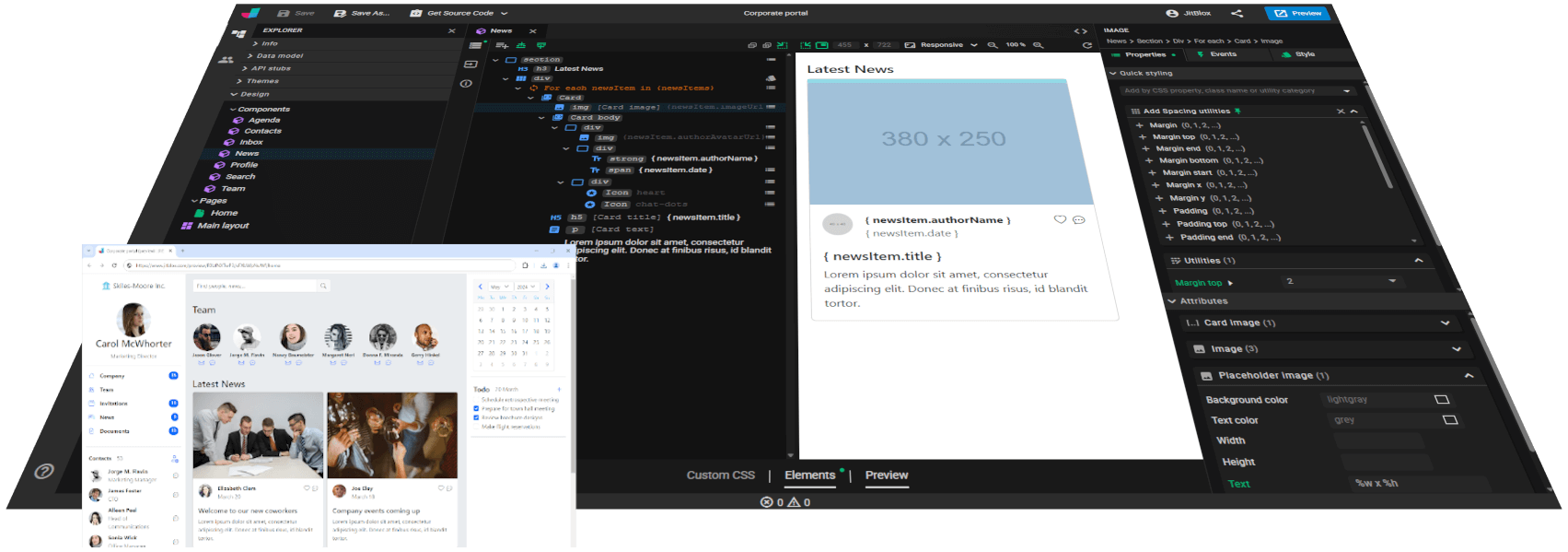Expand the Card image (1) attribute group
The image size is (1568, 552).
[1445, 323]
